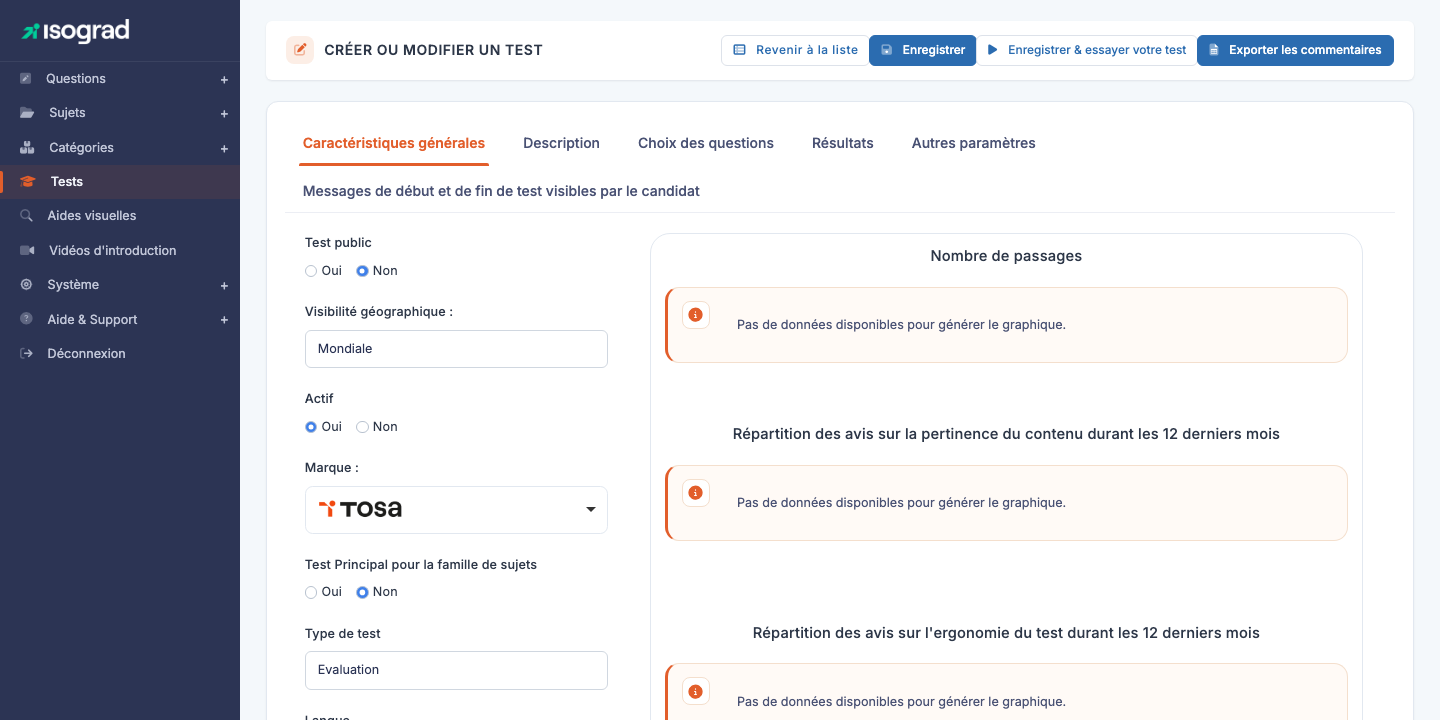This screenshot has height=720, width=1440.
Task: Open Vidéos d'introduction in the sidebar
Action: [x=120, y=251]
